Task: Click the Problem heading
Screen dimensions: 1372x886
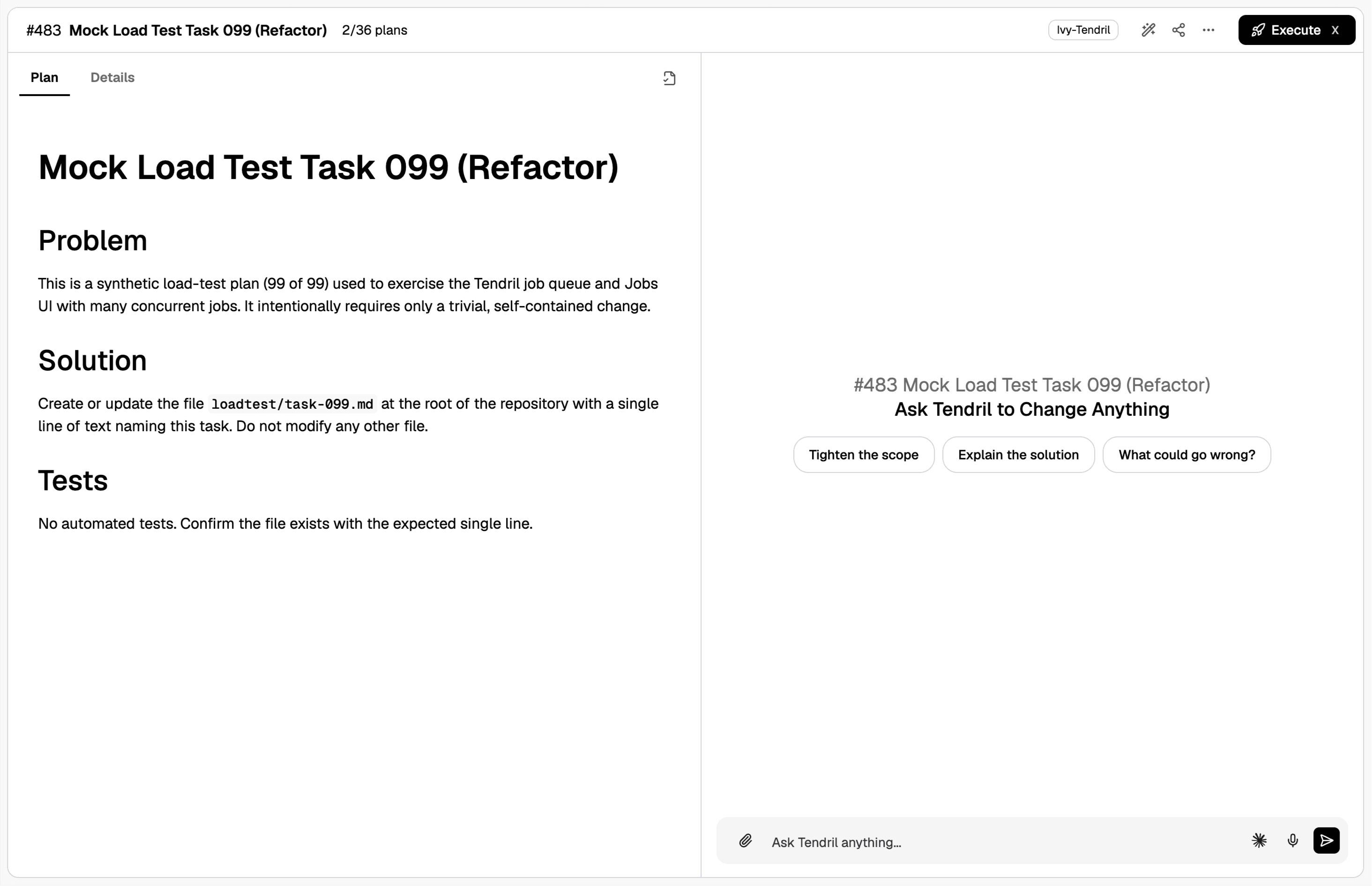Action: [93, 240]
